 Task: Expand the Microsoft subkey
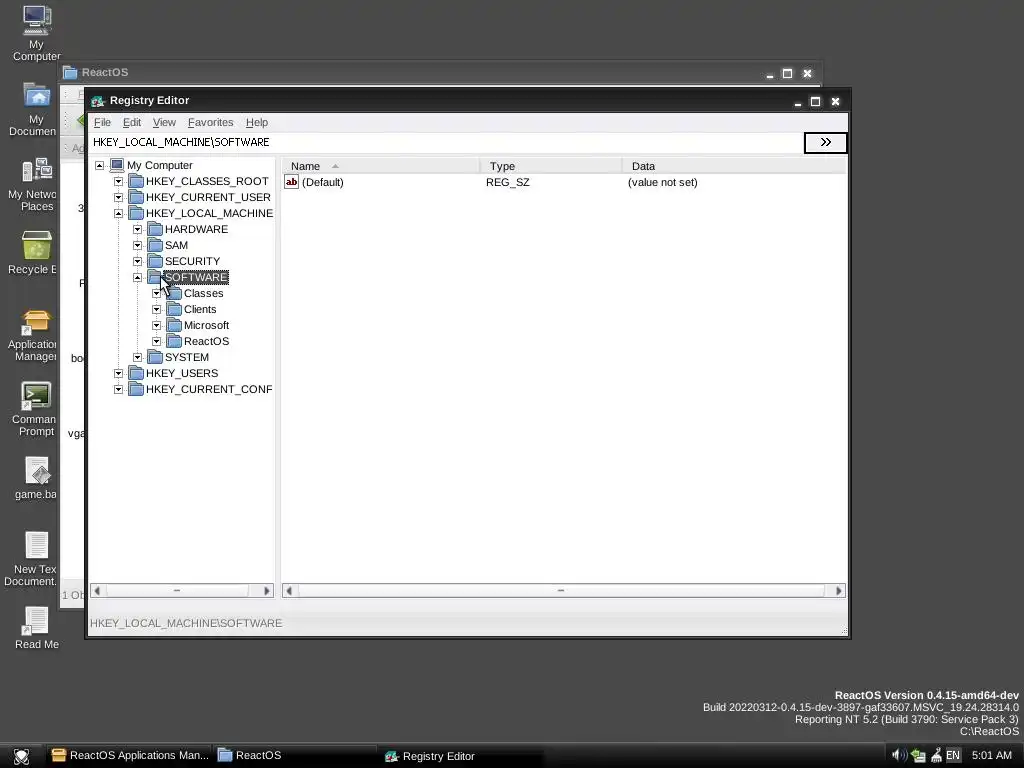point(156,325)
